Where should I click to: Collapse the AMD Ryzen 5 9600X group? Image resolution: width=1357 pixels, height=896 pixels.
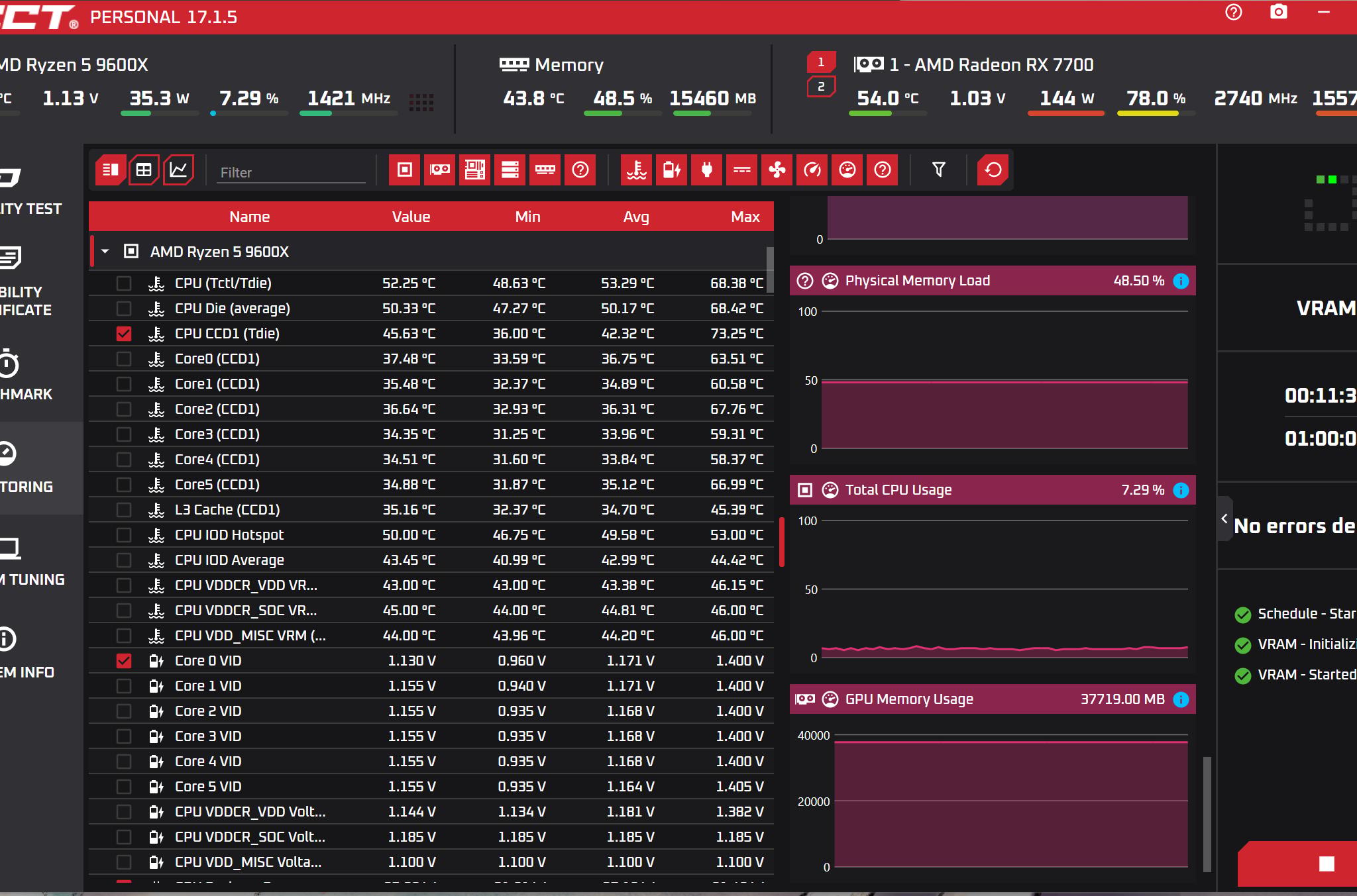(105, 252)
